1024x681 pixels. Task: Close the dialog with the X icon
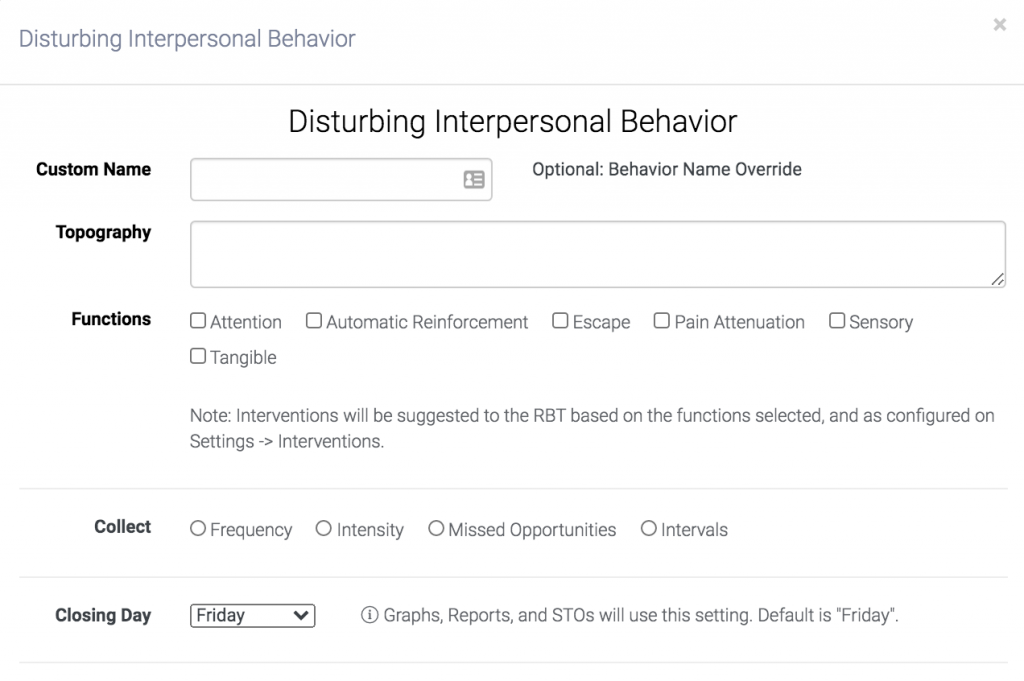[999, 25]
